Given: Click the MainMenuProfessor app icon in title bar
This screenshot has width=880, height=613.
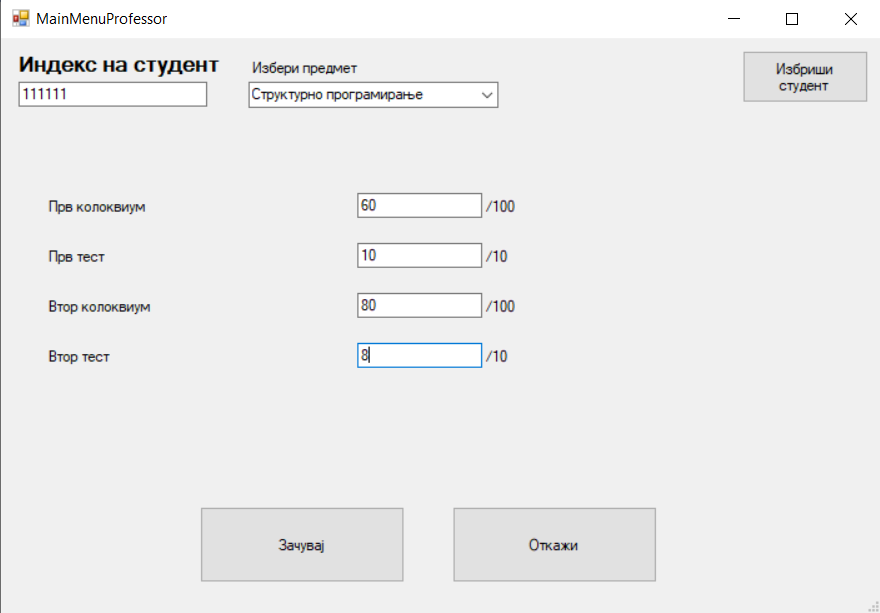Looking at the screenshot, I should pos(21,19).
